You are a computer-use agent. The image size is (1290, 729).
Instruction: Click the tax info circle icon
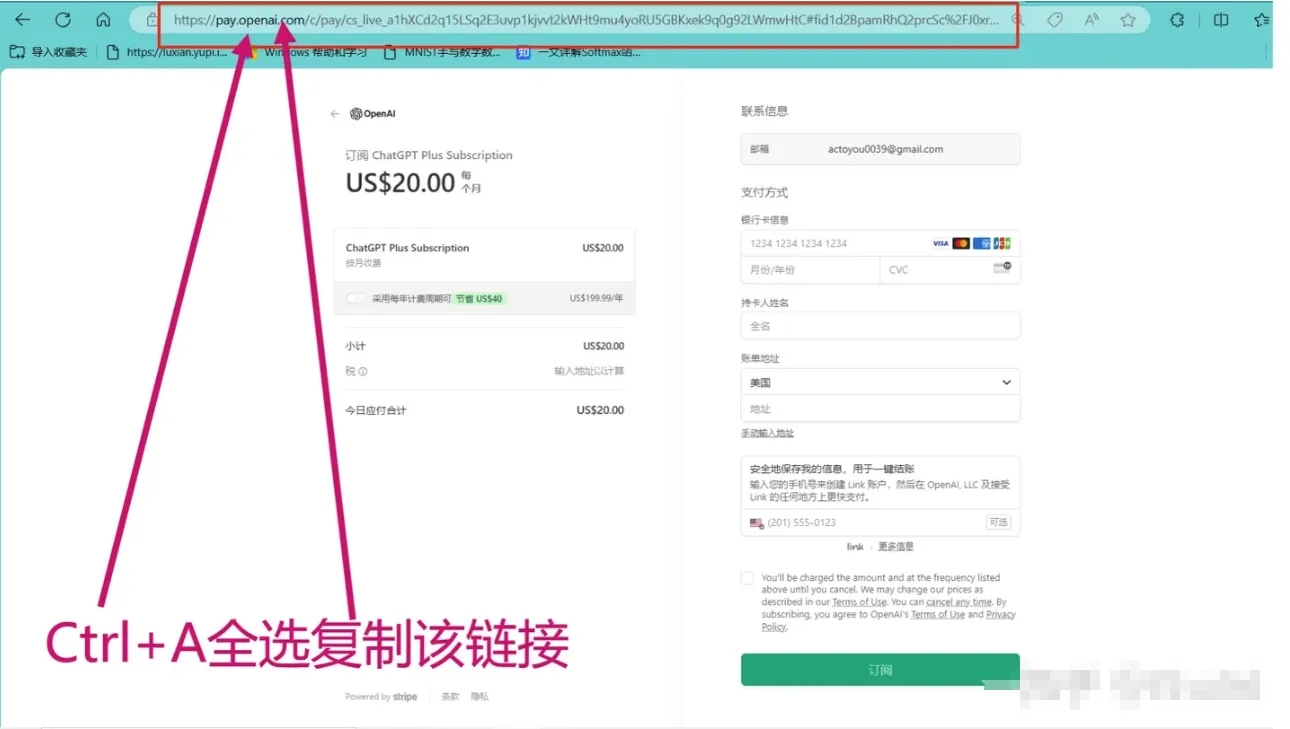coord(363,371)
